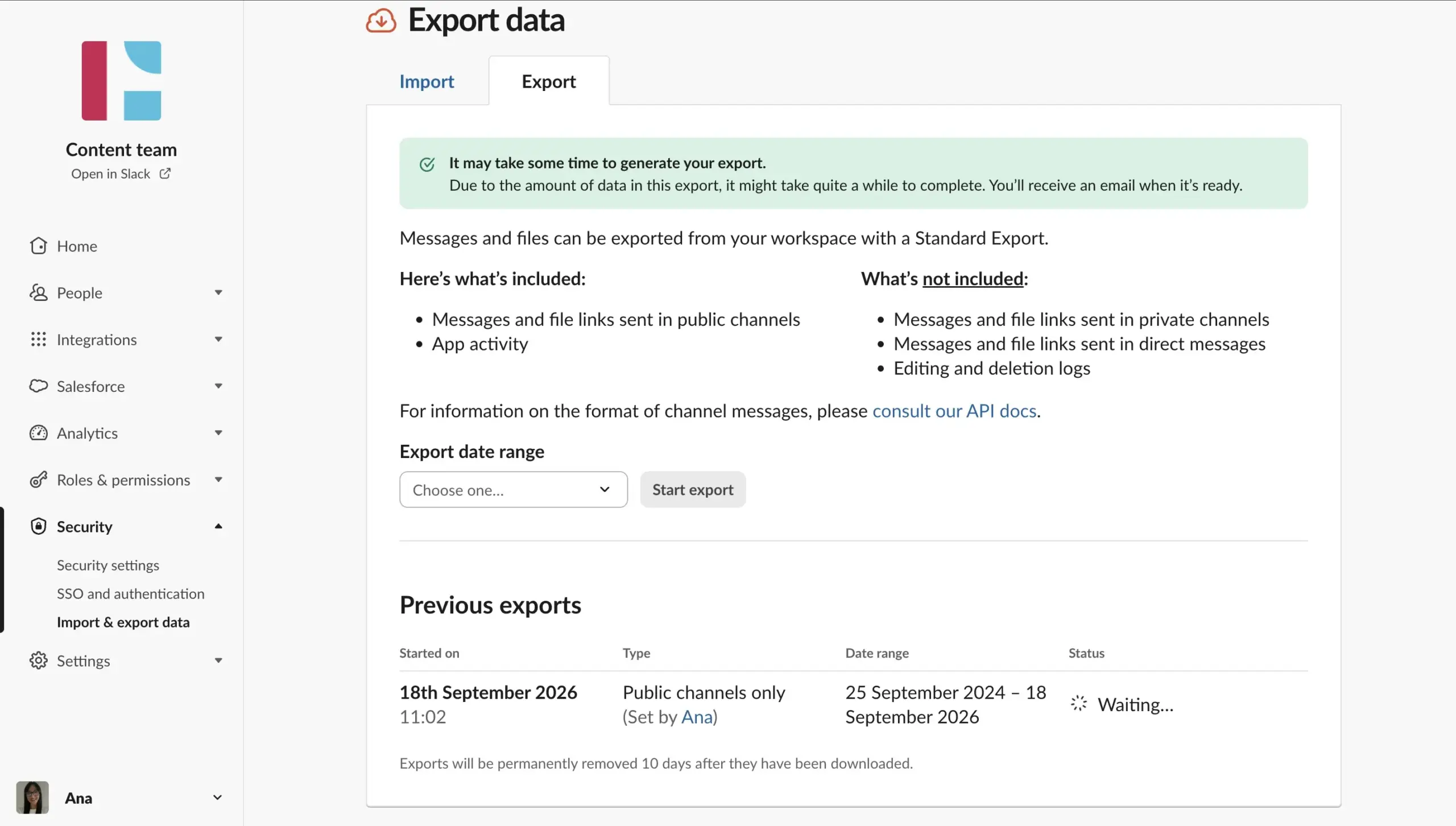Click the green checkmark icon in notification banner
1456x826 pixels.
427,164
